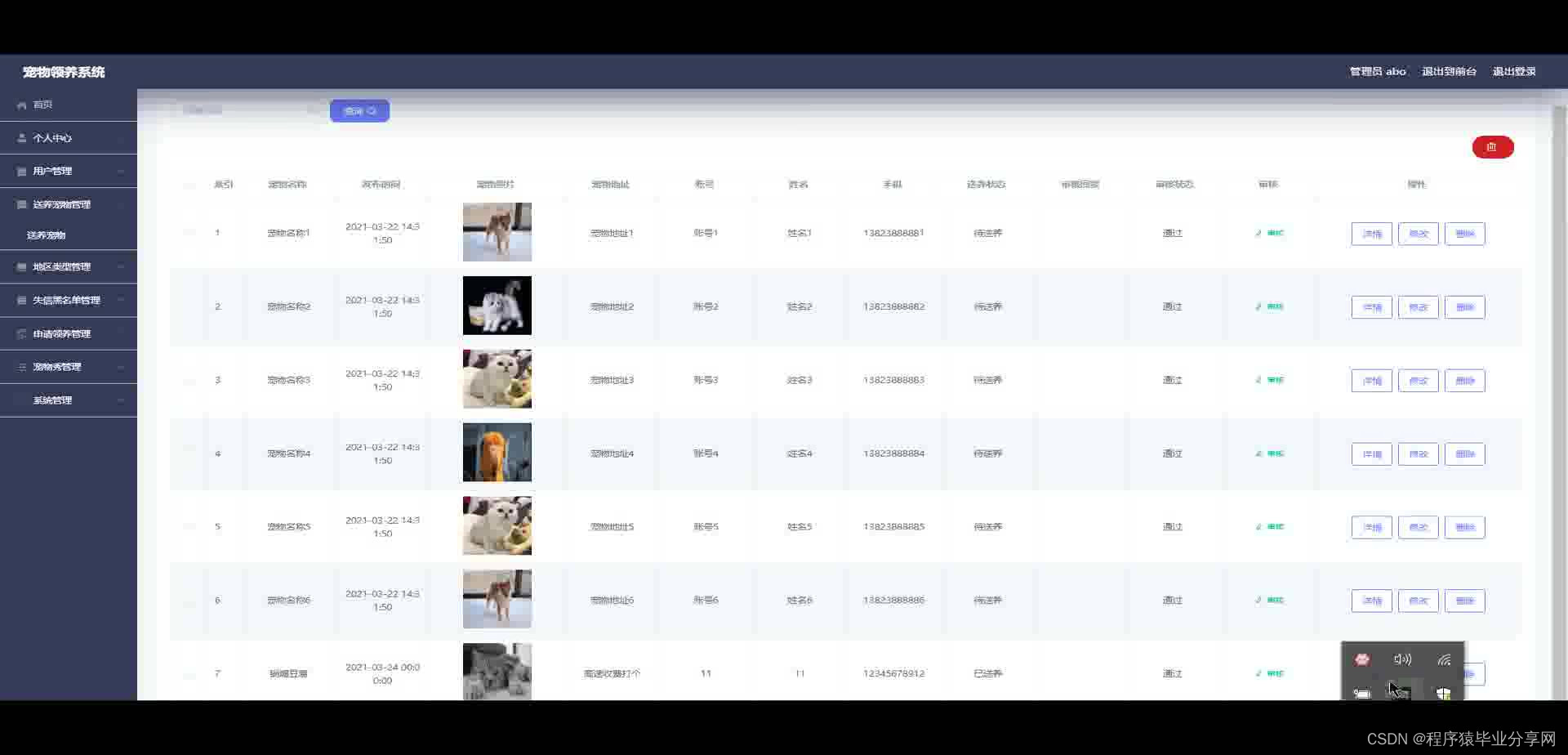The image size is (1568, 755).
Task: Expand the 地区类型管理 chevron
Action: 121,267
